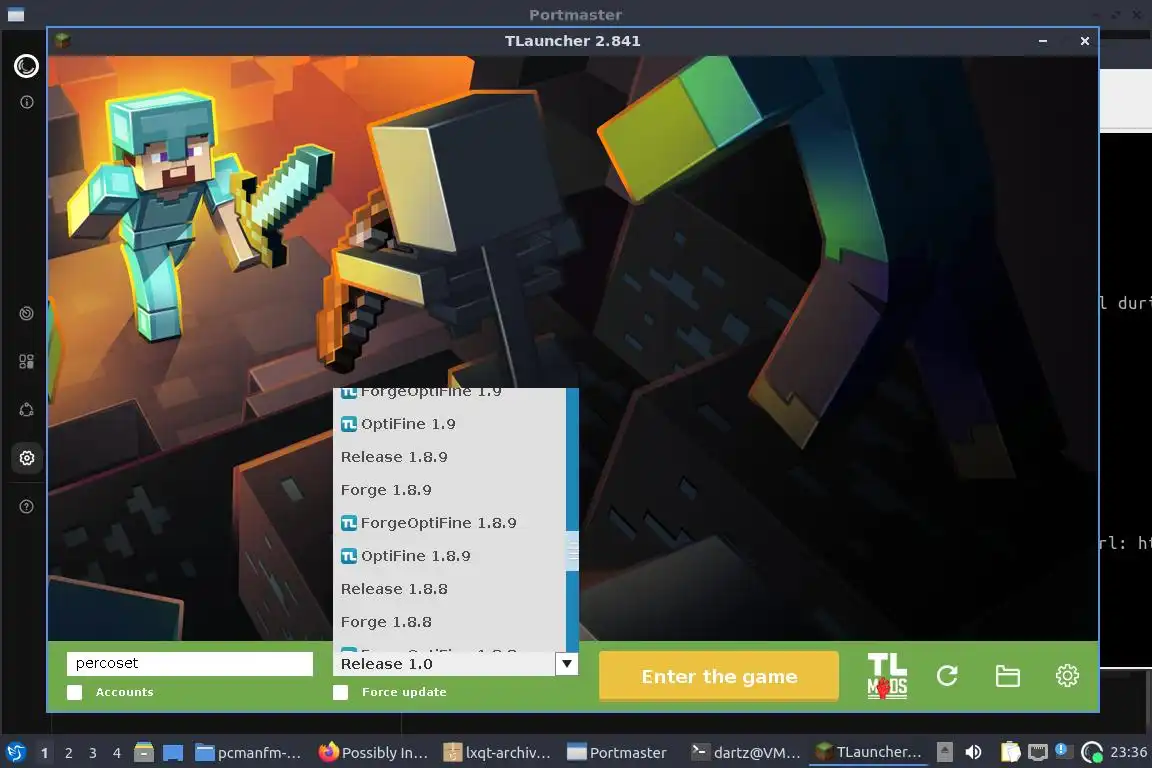Click the blue notification tray icon
This screenshot has height=768, width=1152.
pyautogui.click(x=1061, y=749)
